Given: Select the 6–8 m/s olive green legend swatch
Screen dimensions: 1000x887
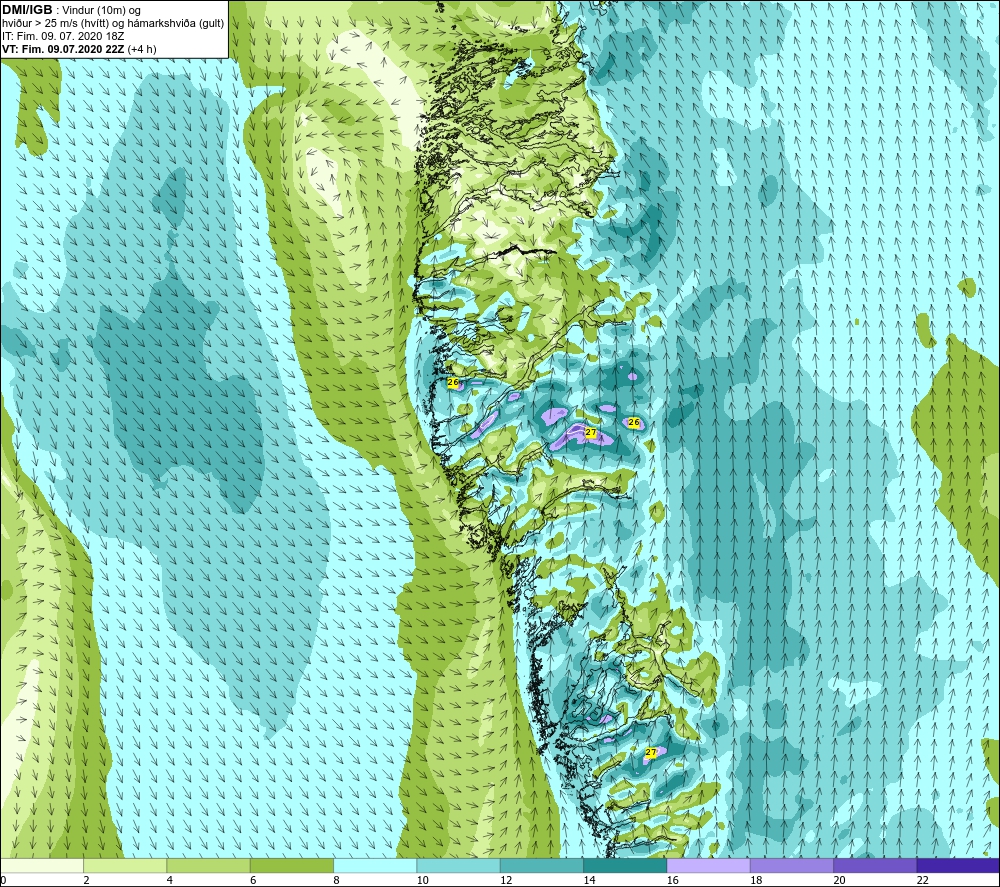Looking at the screenshot, I should coord(291,865).
